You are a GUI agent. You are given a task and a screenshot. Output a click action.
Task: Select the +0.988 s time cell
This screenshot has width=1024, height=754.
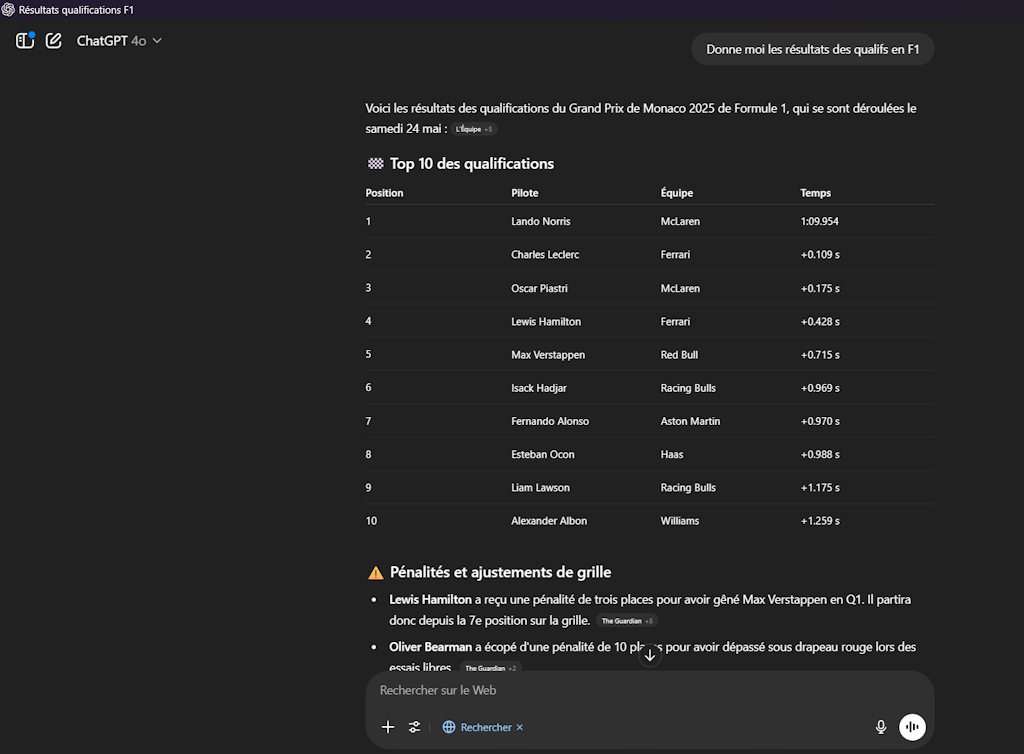[820, 454]
